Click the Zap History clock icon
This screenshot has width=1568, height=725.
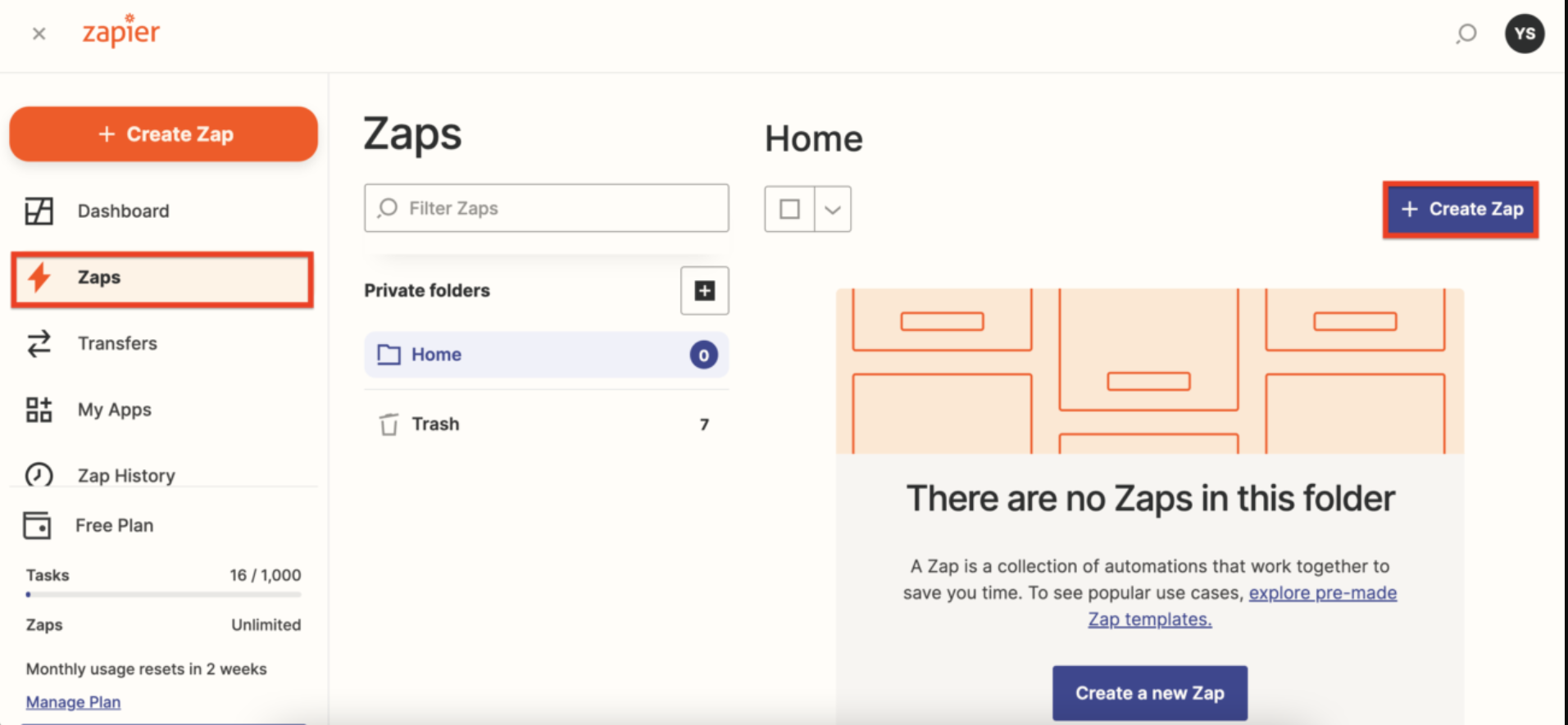39,475
